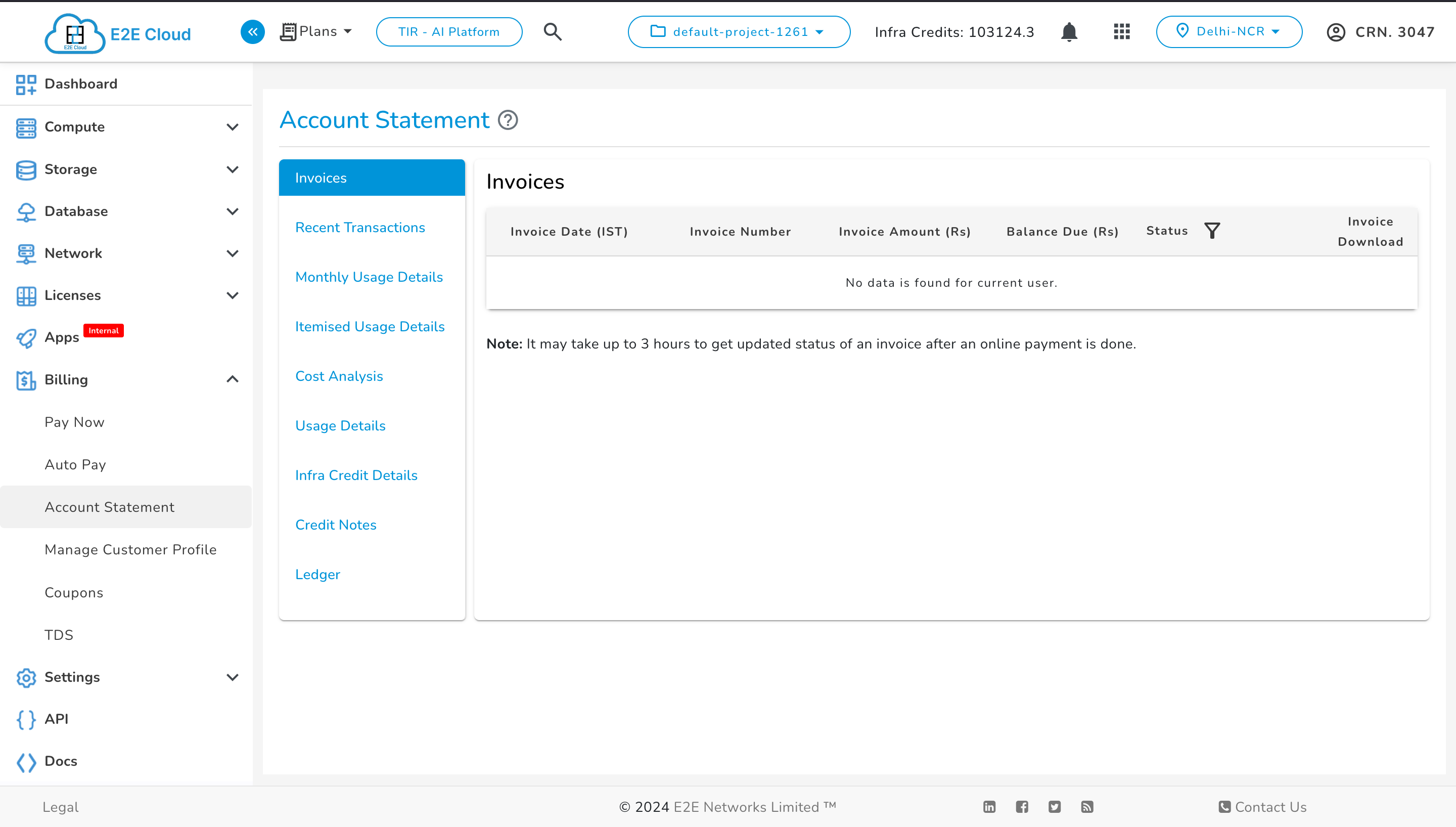Switch to Usage Details tab

coord(340,426)
